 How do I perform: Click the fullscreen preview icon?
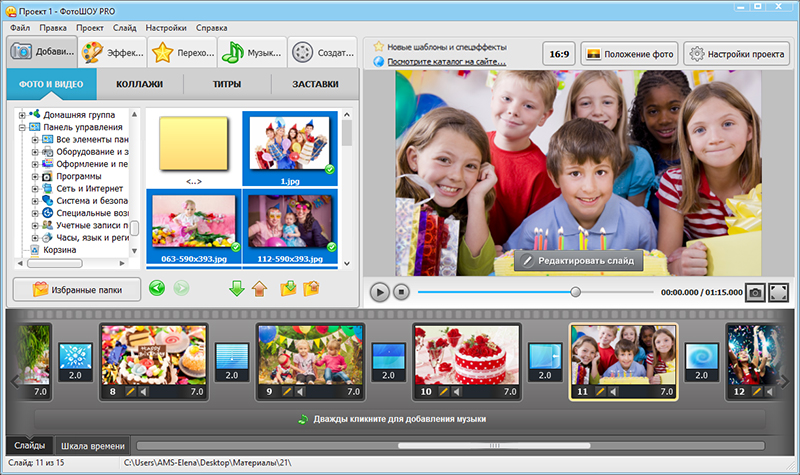coord(779,292)
